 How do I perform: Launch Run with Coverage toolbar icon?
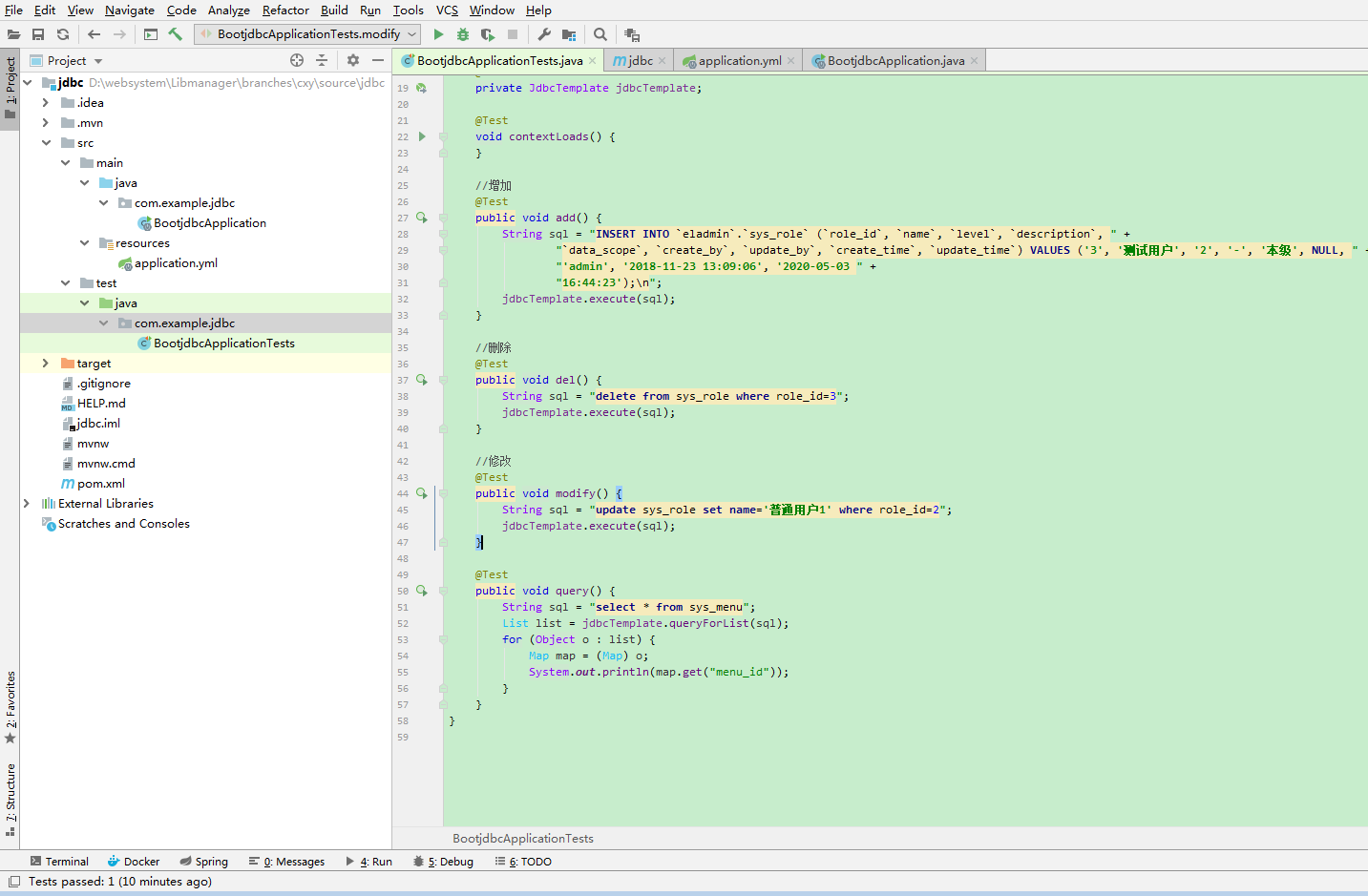coord(487,33)
